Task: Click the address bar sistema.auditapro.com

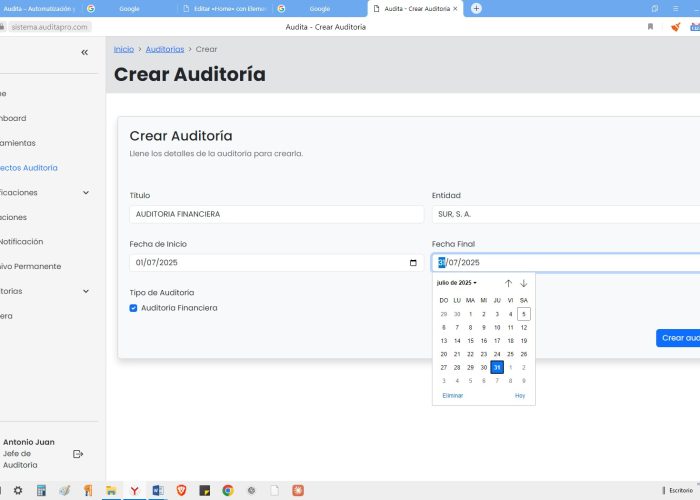Action: [x=50, y=27]
